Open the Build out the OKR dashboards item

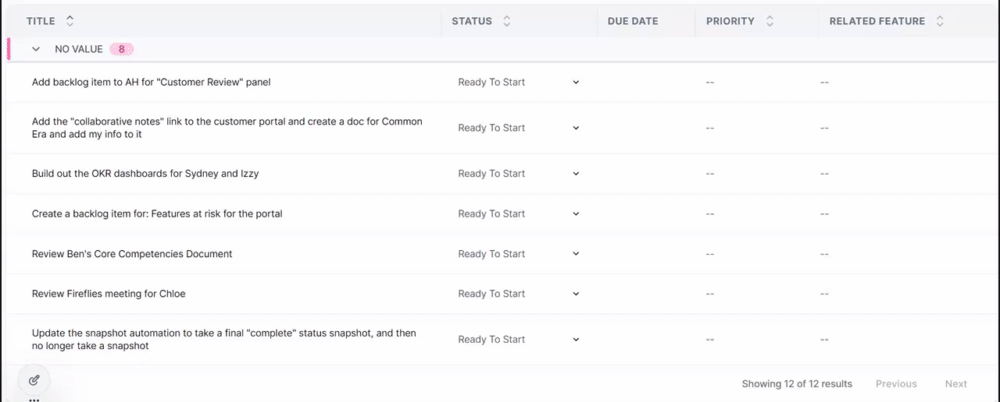click(146, 174)
